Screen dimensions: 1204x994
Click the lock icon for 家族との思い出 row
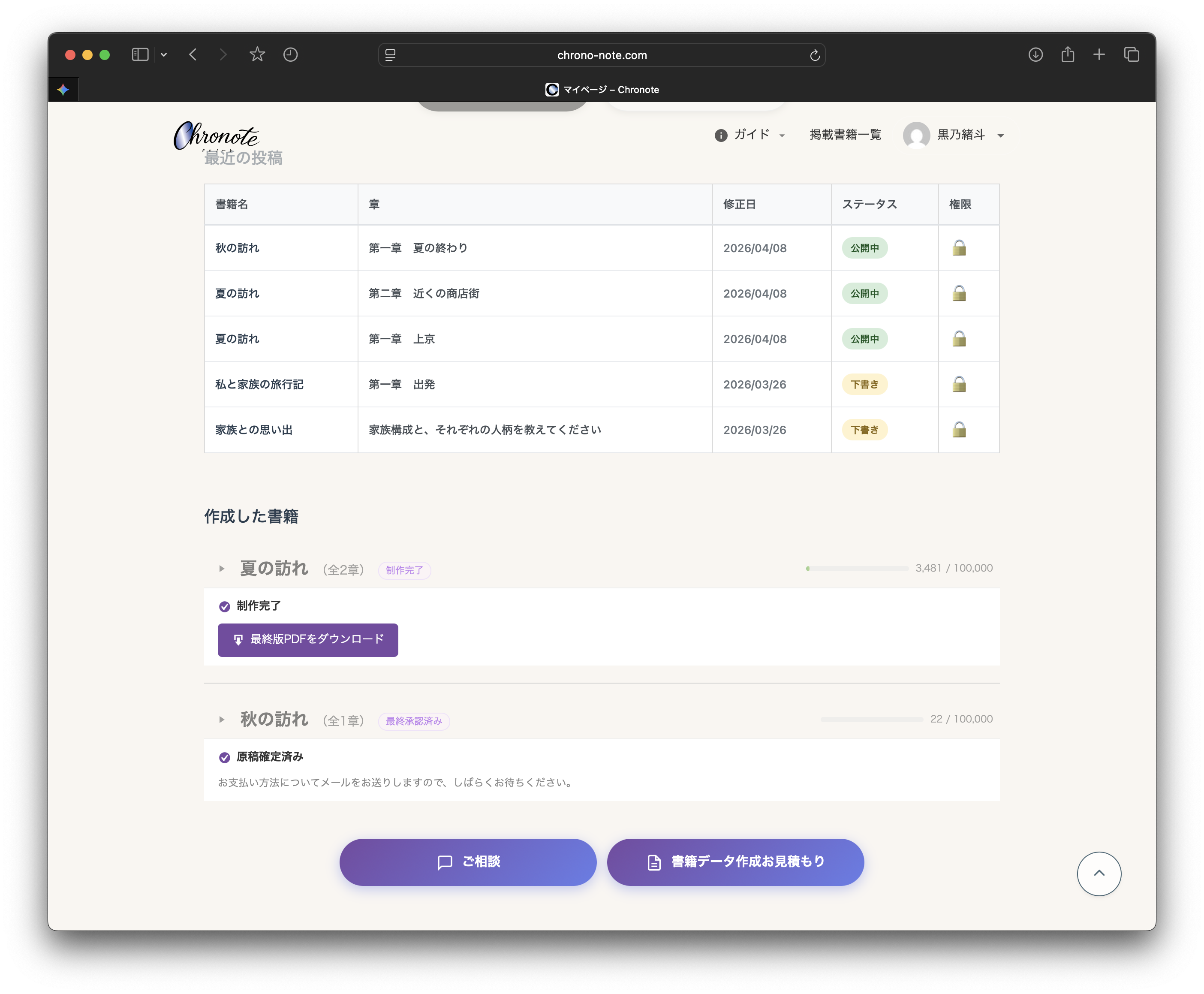(960, 430)
